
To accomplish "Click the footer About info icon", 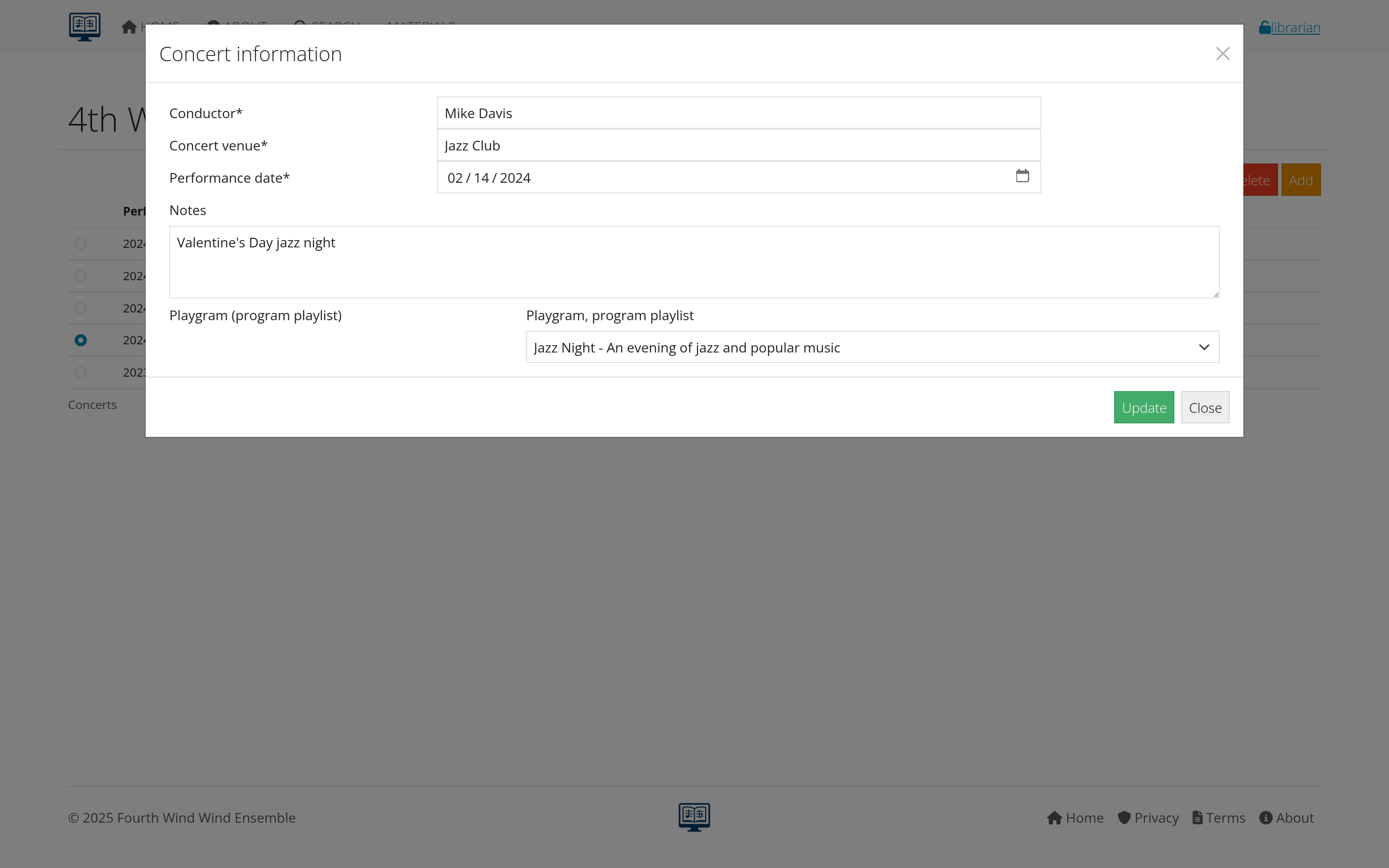I will coord(1266,817).
